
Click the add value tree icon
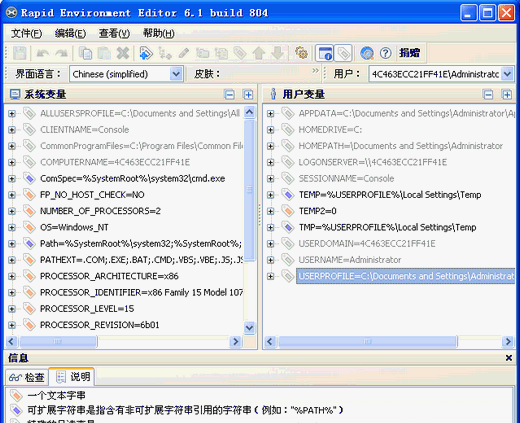[165, 53]
